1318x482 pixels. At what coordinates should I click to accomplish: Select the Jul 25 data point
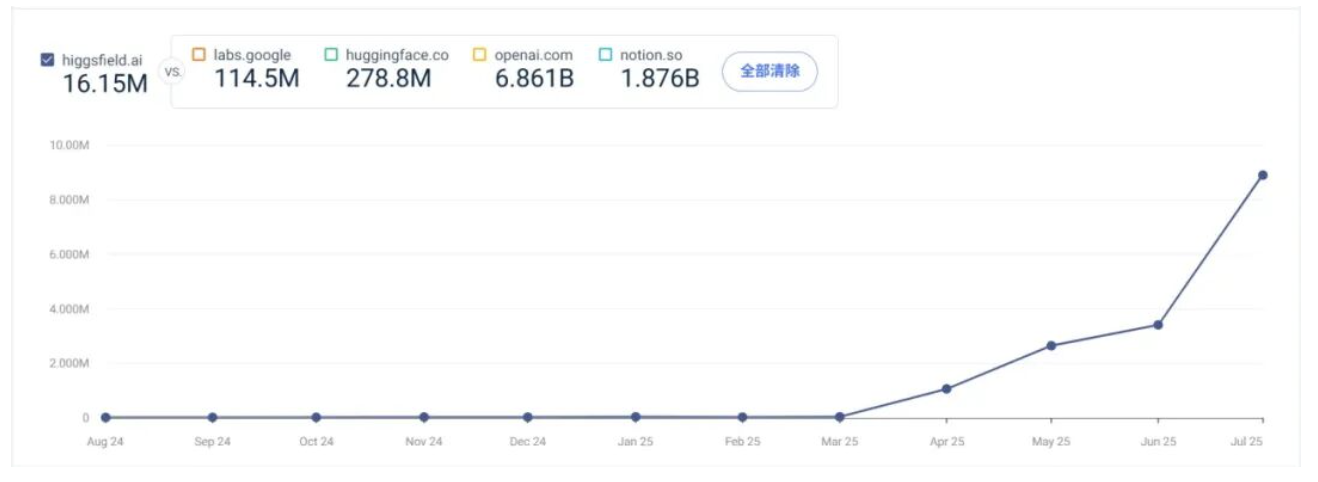tap(1263, 175)
